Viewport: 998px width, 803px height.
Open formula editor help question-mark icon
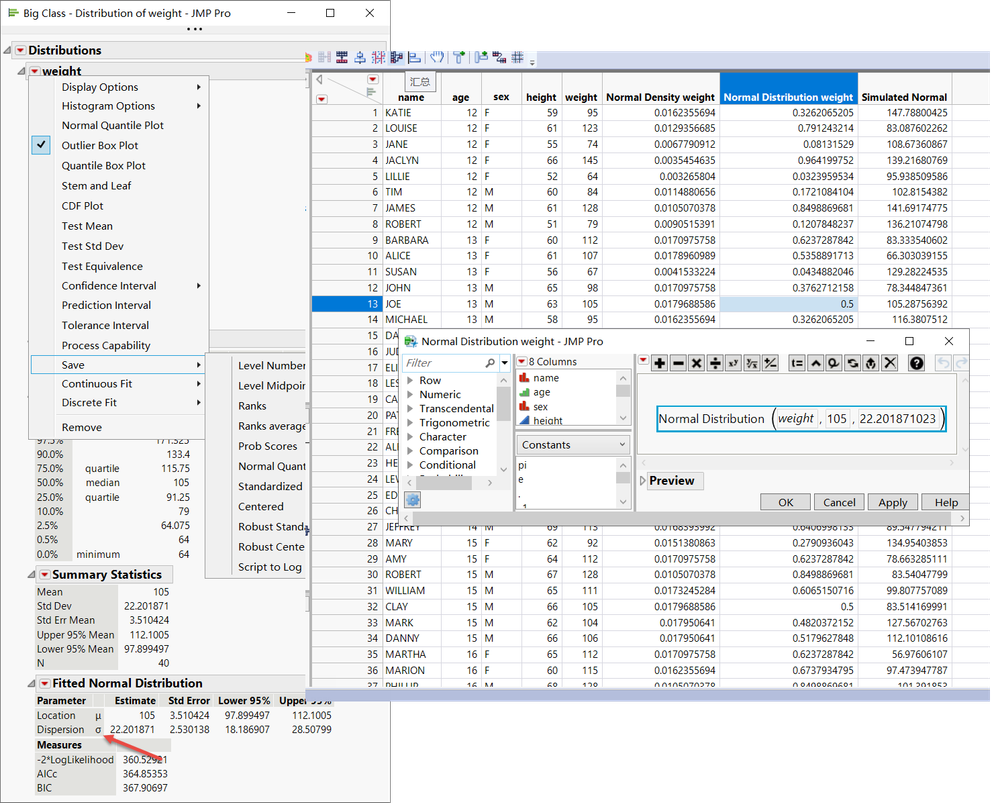coord(916,363)
